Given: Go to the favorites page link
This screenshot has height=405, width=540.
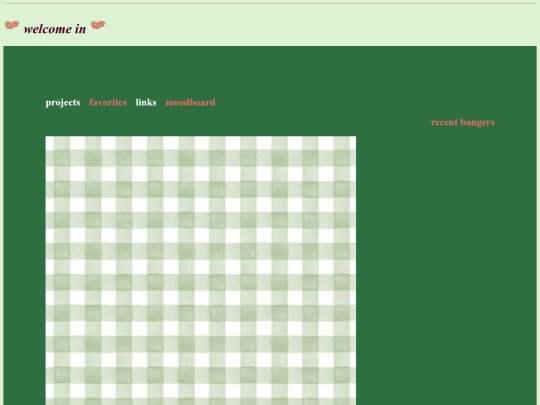Looking at the screenshot, I should (x=108, y=102).
